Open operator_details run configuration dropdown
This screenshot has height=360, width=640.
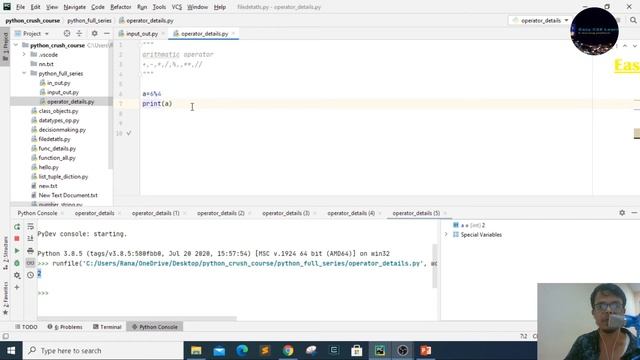540,20
